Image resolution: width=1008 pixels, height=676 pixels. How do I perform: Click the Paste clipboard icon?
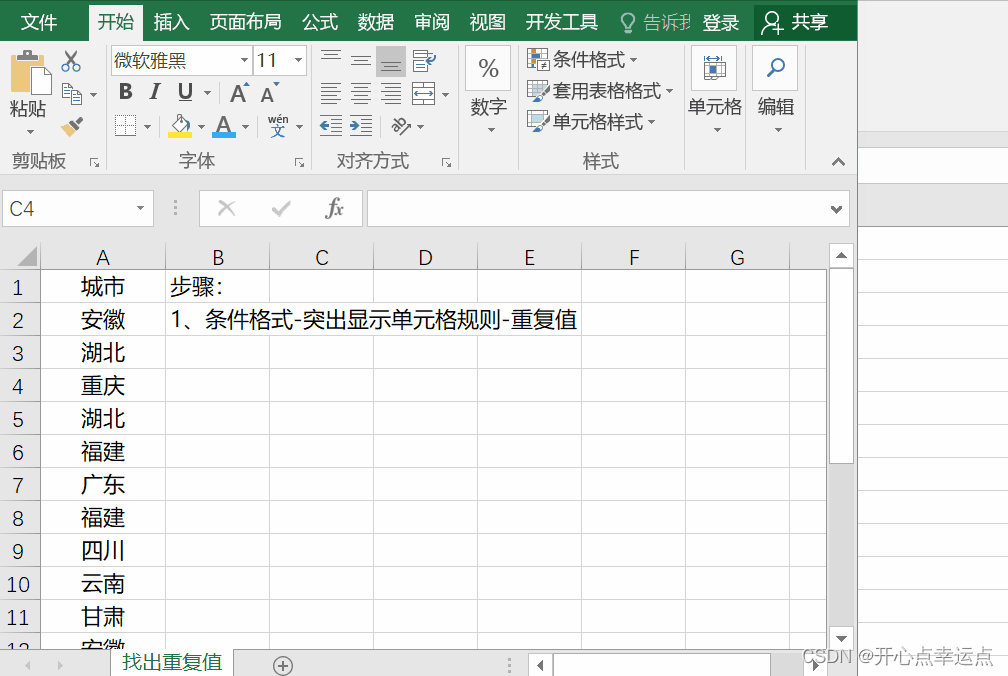[x=30, y=73]
